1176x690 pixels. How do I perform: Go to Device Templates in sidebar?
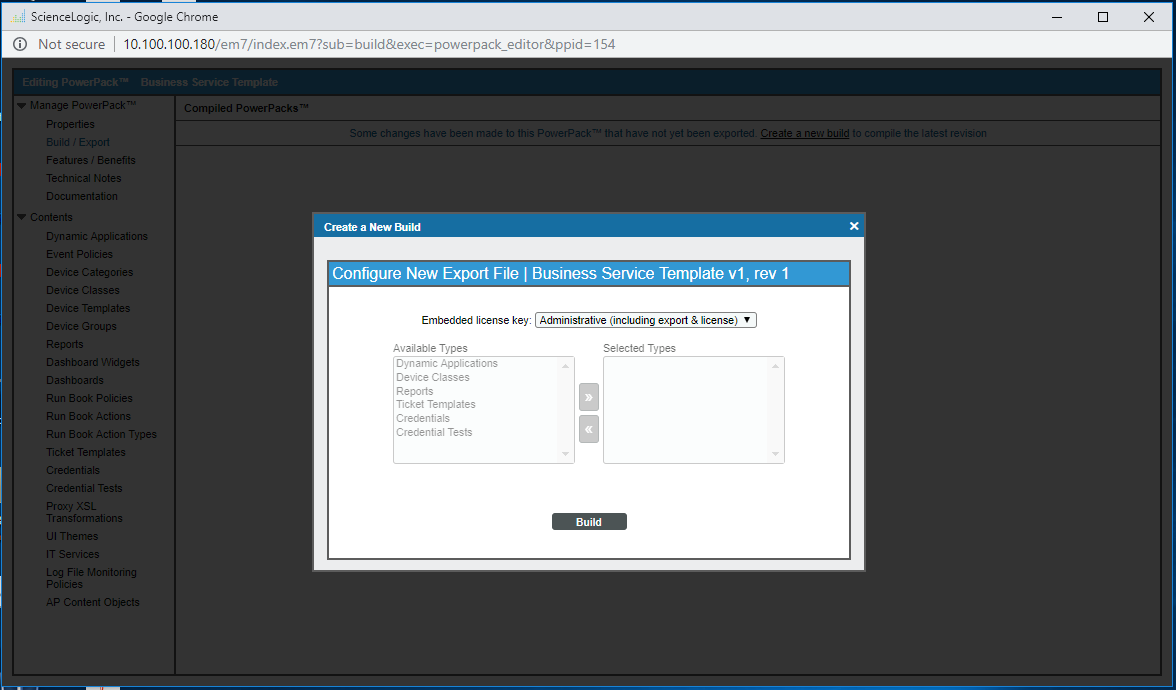tap(88, 308)
